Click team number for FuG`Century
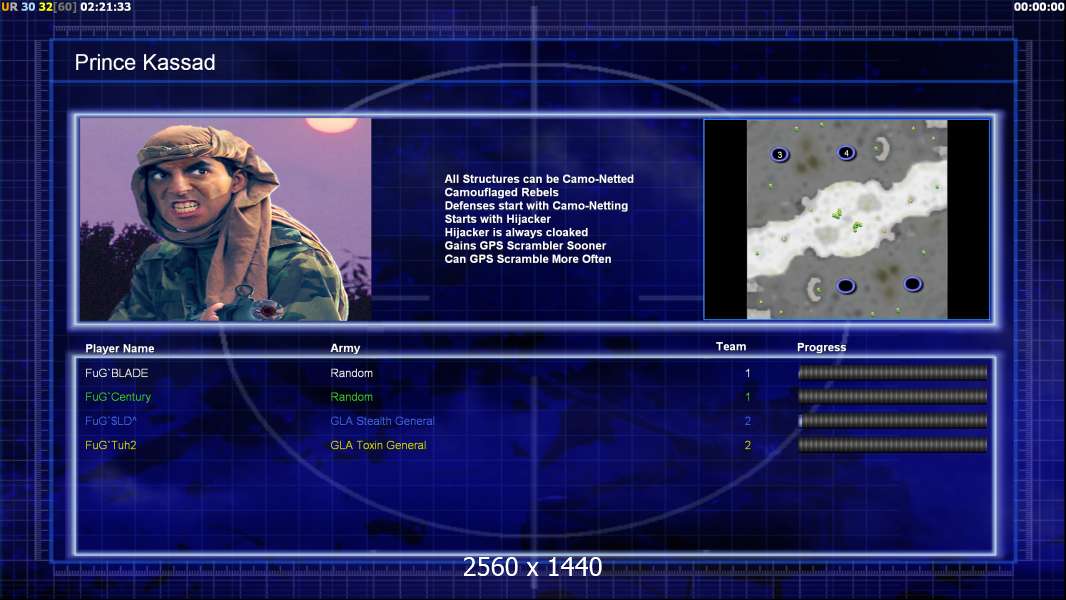The image size is (1066, 600). [x=748, y=397]
